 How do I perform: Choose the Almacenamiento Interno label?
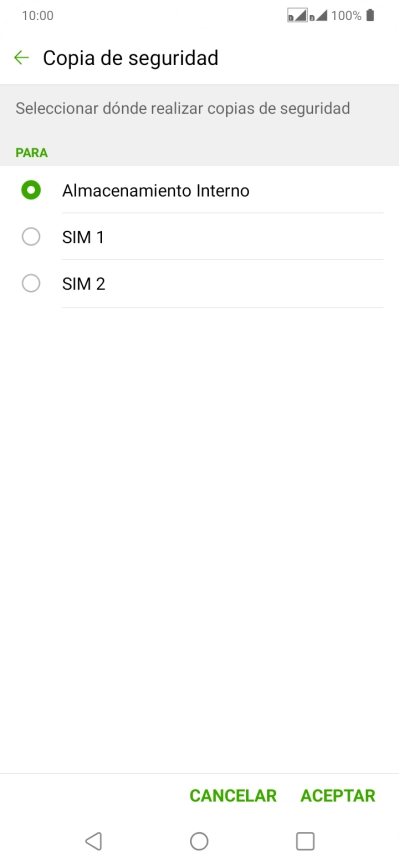[x=156, y=191]
